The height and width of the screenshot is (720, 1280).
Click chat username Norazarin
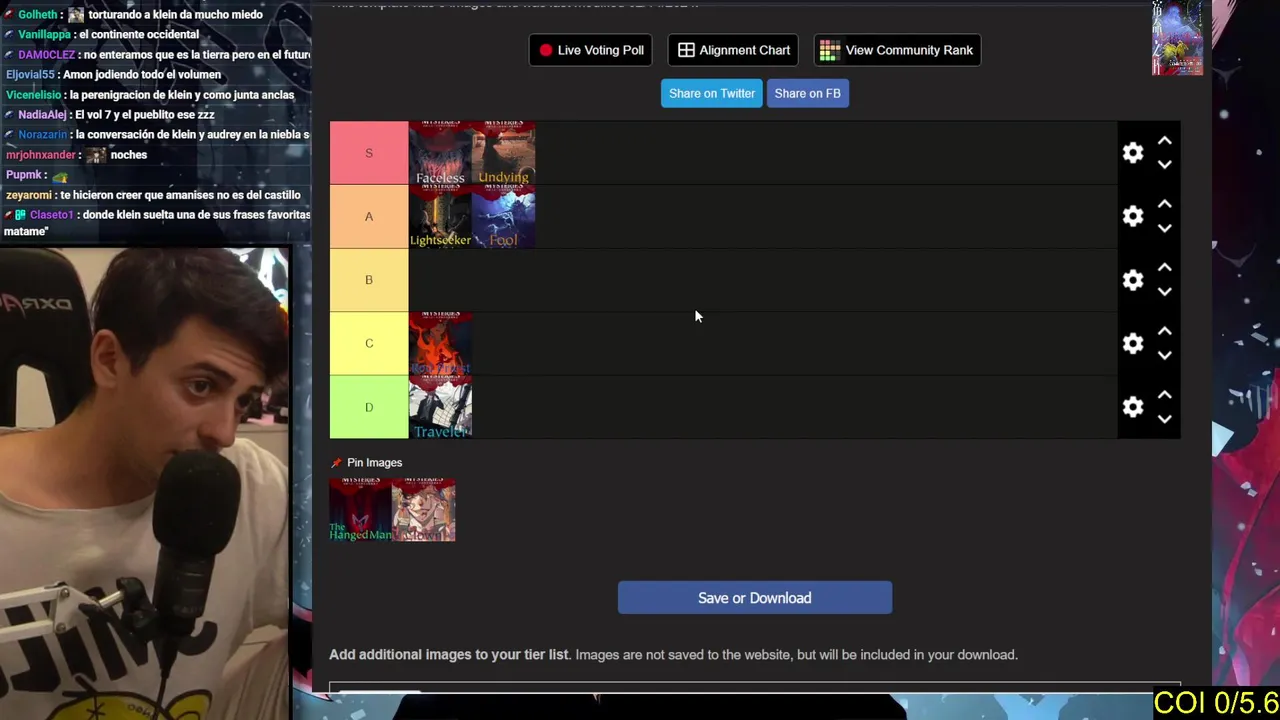[42, 135]
